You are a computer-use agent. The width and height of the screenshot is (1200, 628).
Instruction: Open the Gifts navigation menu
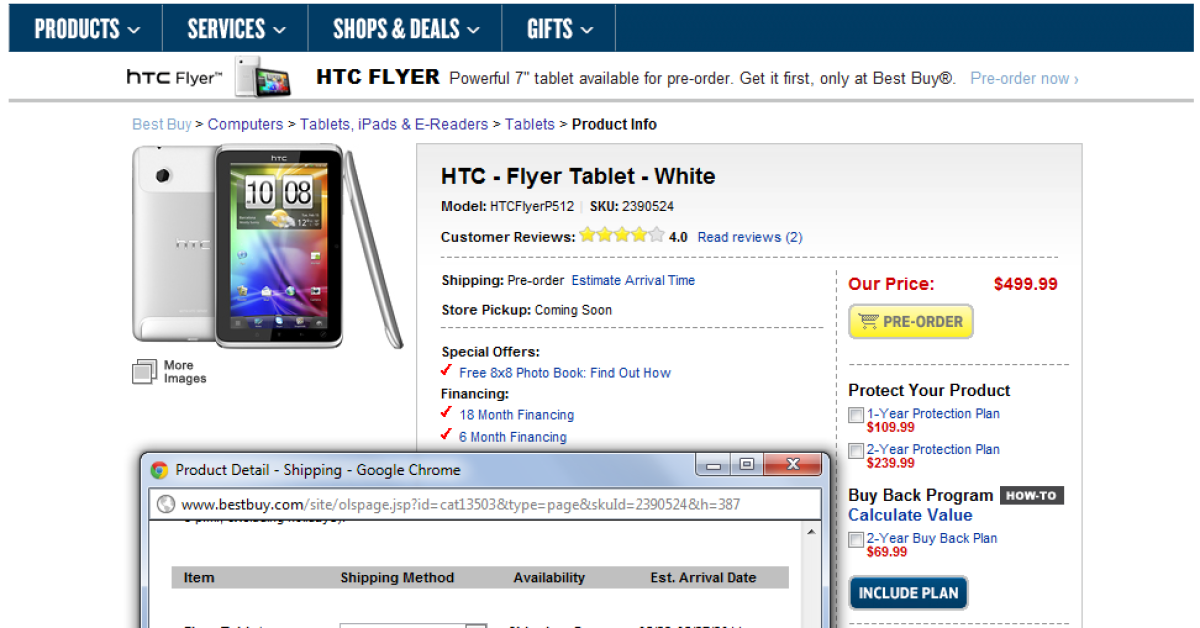[x=559, y=29]
